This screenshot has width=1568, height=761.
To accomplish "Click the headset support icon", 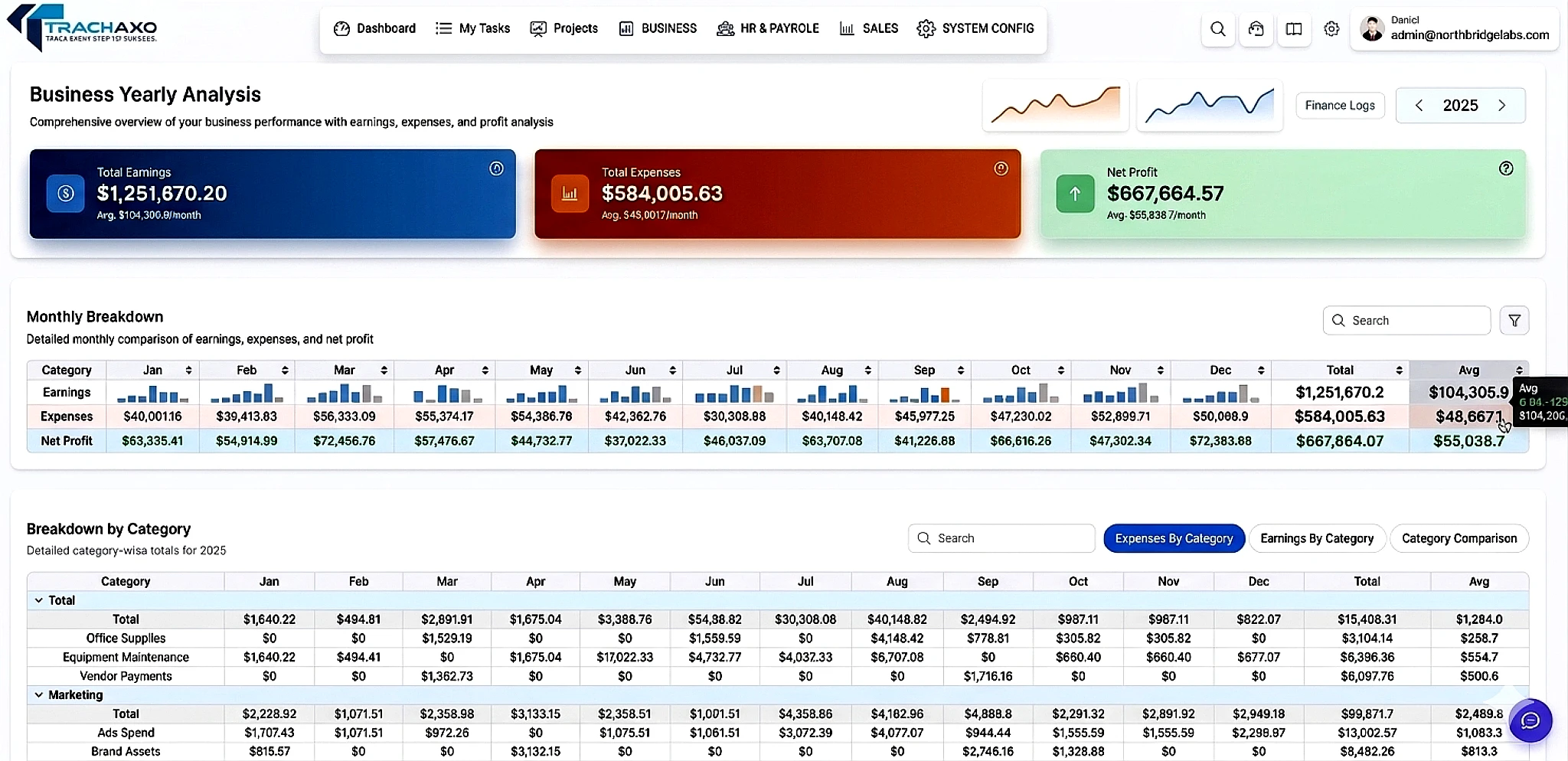I will point(1256,28).
